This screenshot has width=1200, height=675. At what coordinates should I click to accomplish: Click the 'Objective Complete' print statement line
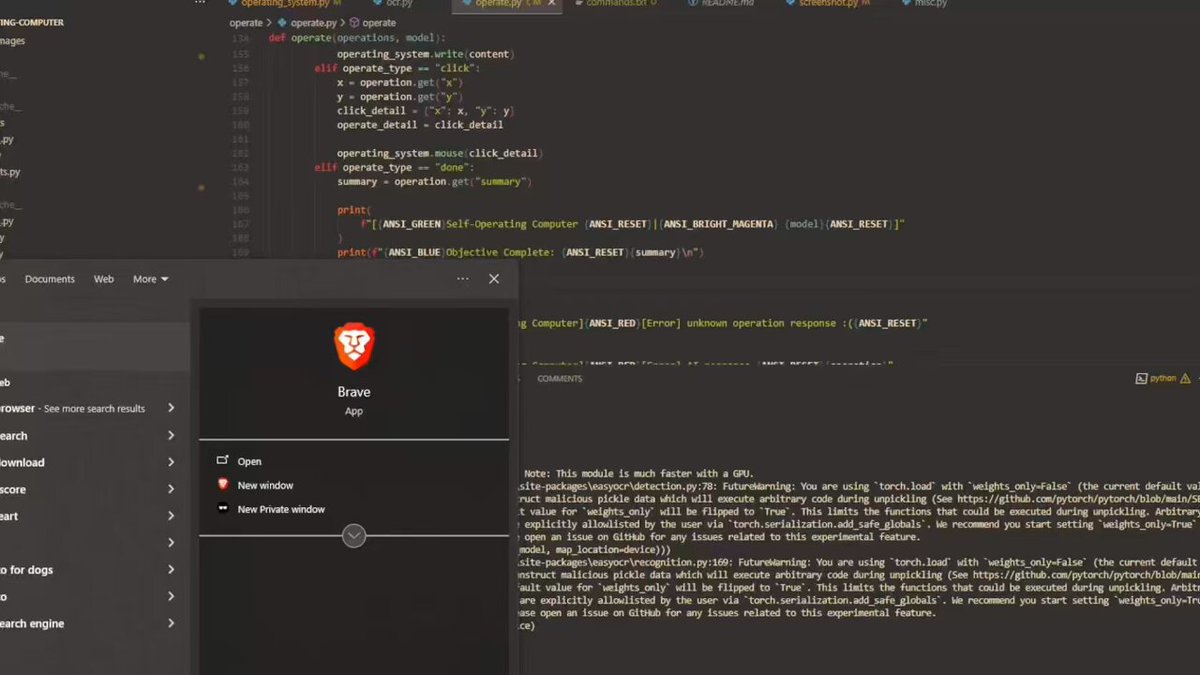click(x=521, y=253)
